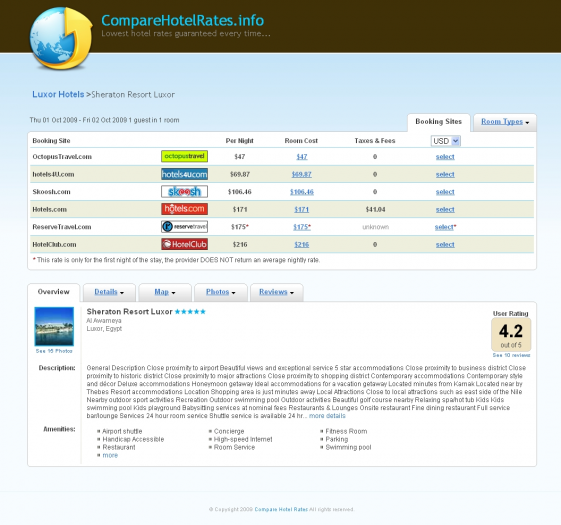Screen dimensions: 561x525
Task: Click the hotels4U.com site name
Action: click(53, 174)
